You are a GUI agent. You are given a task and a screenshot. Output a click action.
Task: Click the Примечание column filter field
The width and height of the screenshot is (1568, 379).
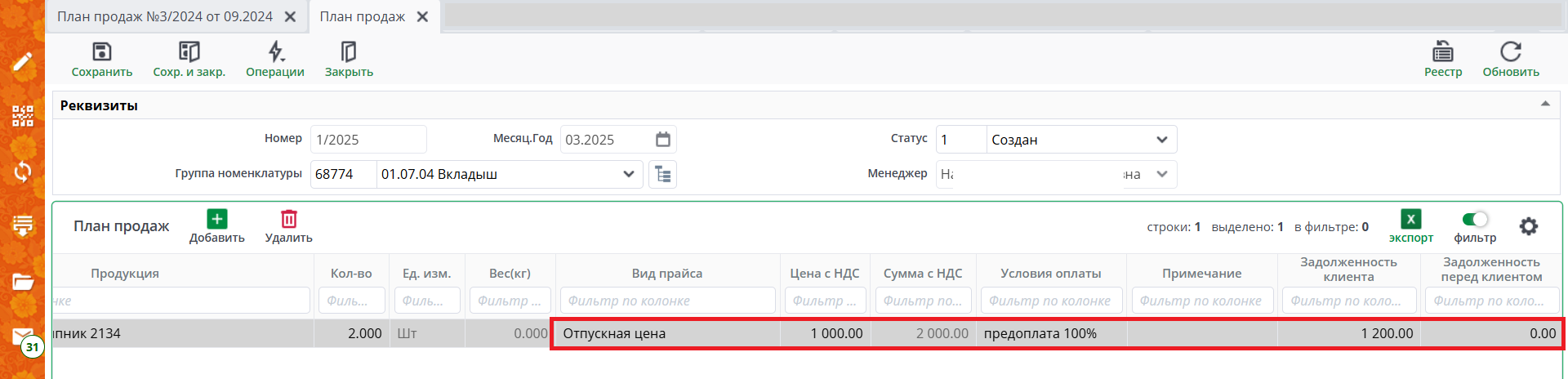pyautogui.click(x=1202, y=301)
